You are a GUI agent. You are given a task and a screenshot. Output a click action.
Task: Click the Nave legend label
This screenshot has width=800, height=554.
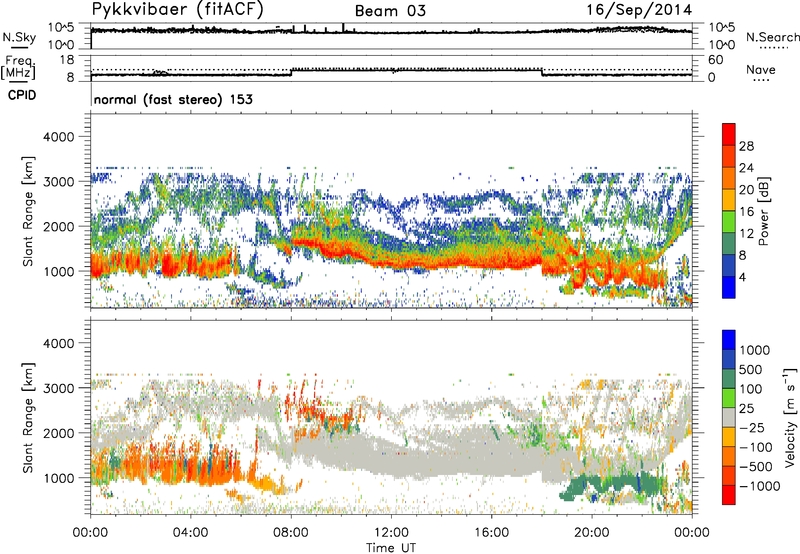(761, 70)
